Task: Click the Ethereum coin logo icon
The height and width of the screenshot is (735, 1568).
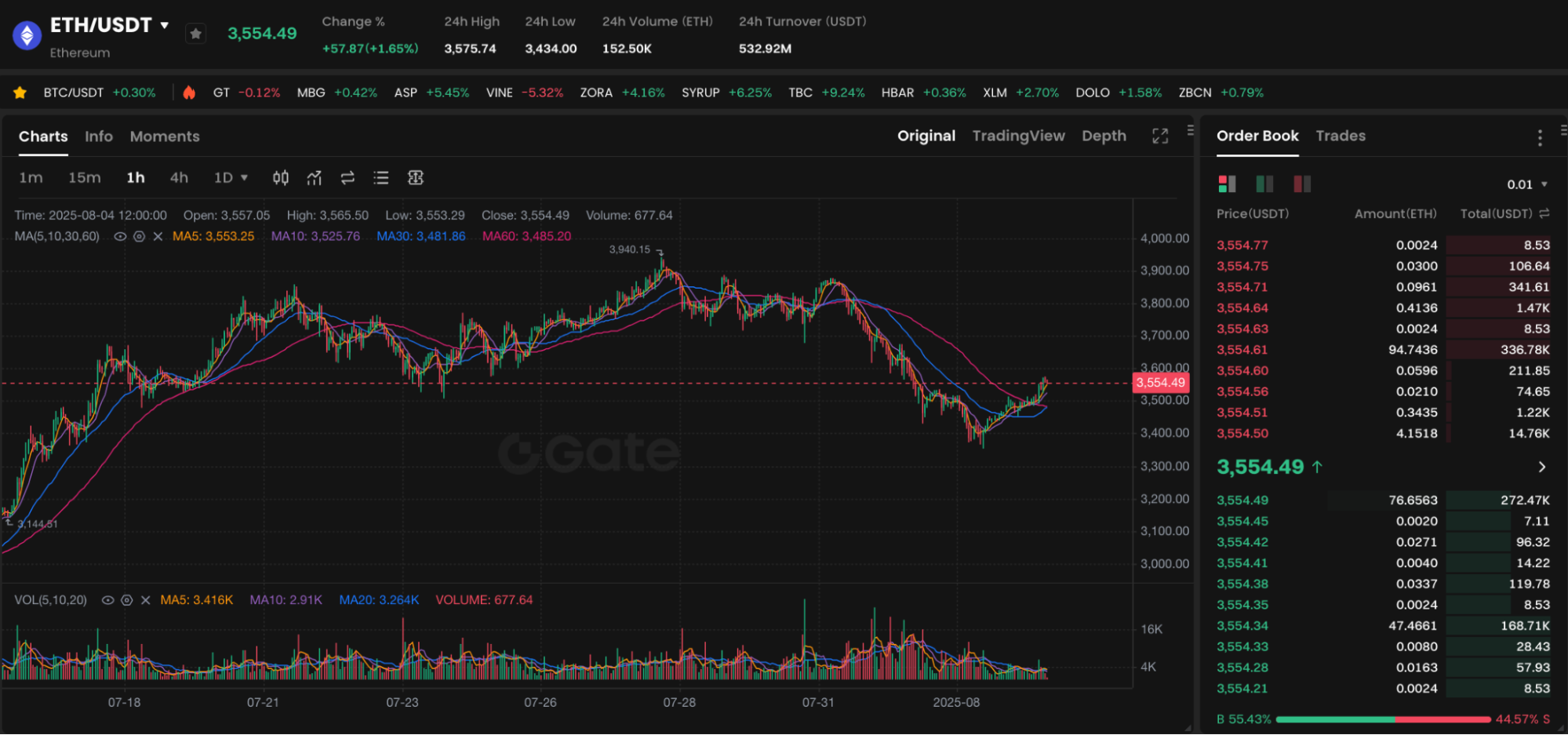Action: point(27,35)
